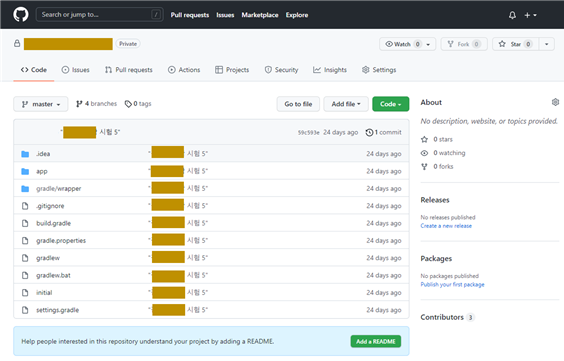Click the file icon next to gradlew.bat
Screen dimensions: 564x361
[25, 275]
